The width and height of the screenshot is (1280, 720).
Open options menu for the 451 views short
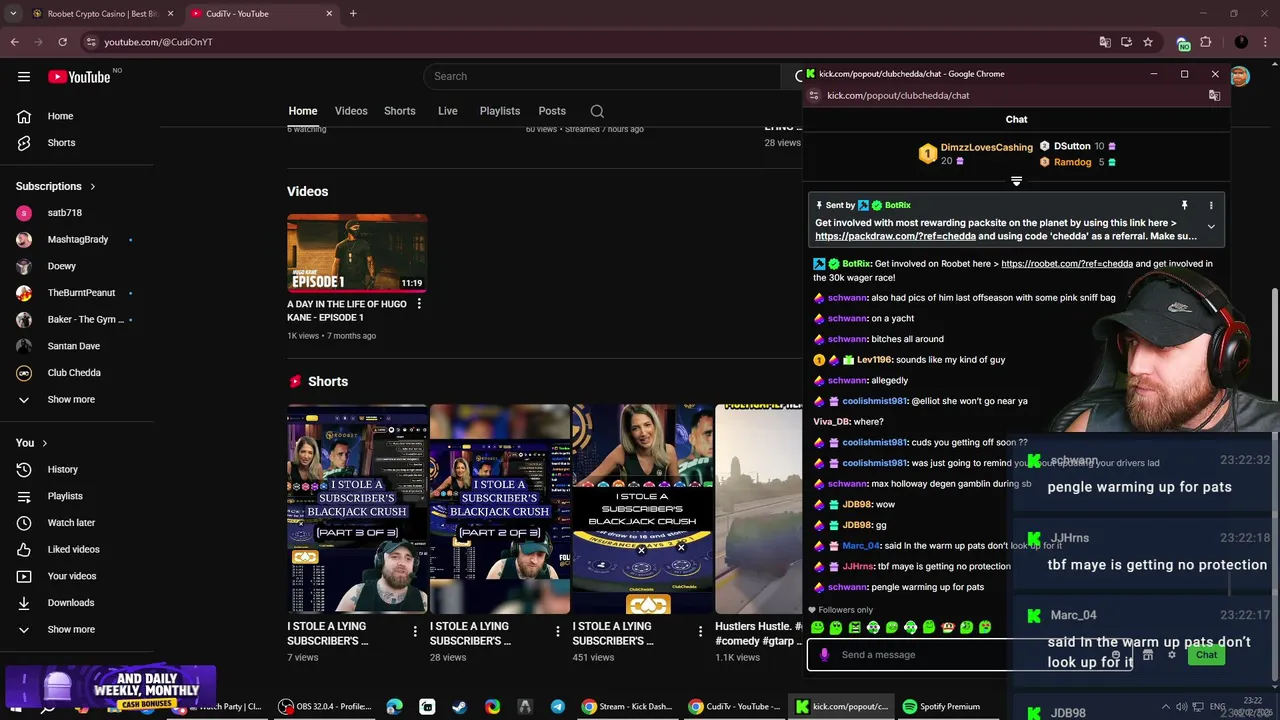point(700,631)
